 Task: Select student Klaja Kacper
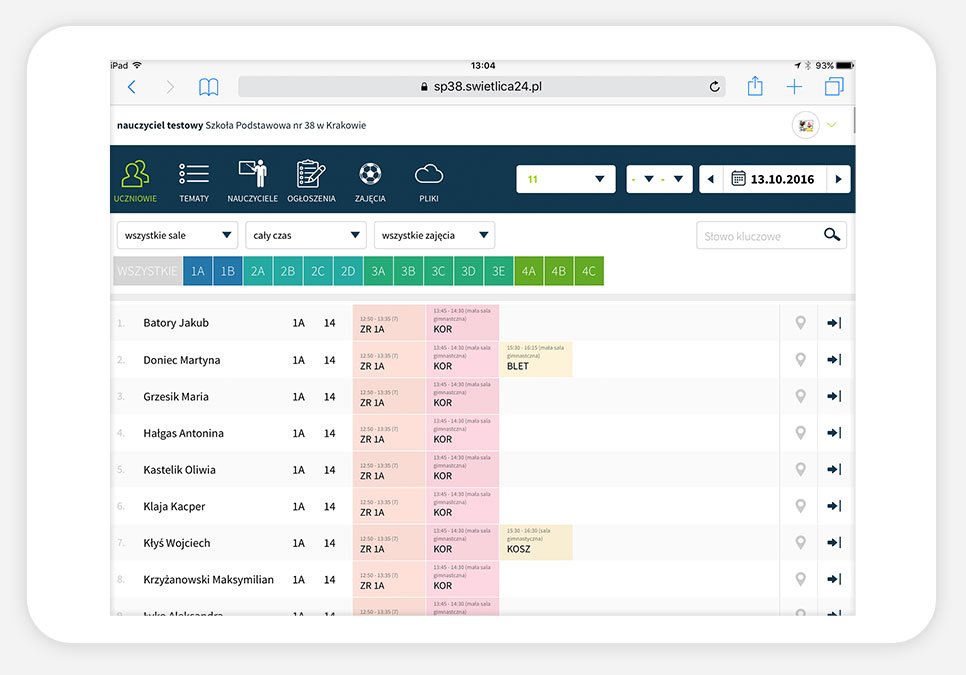(x=174, y=506)
